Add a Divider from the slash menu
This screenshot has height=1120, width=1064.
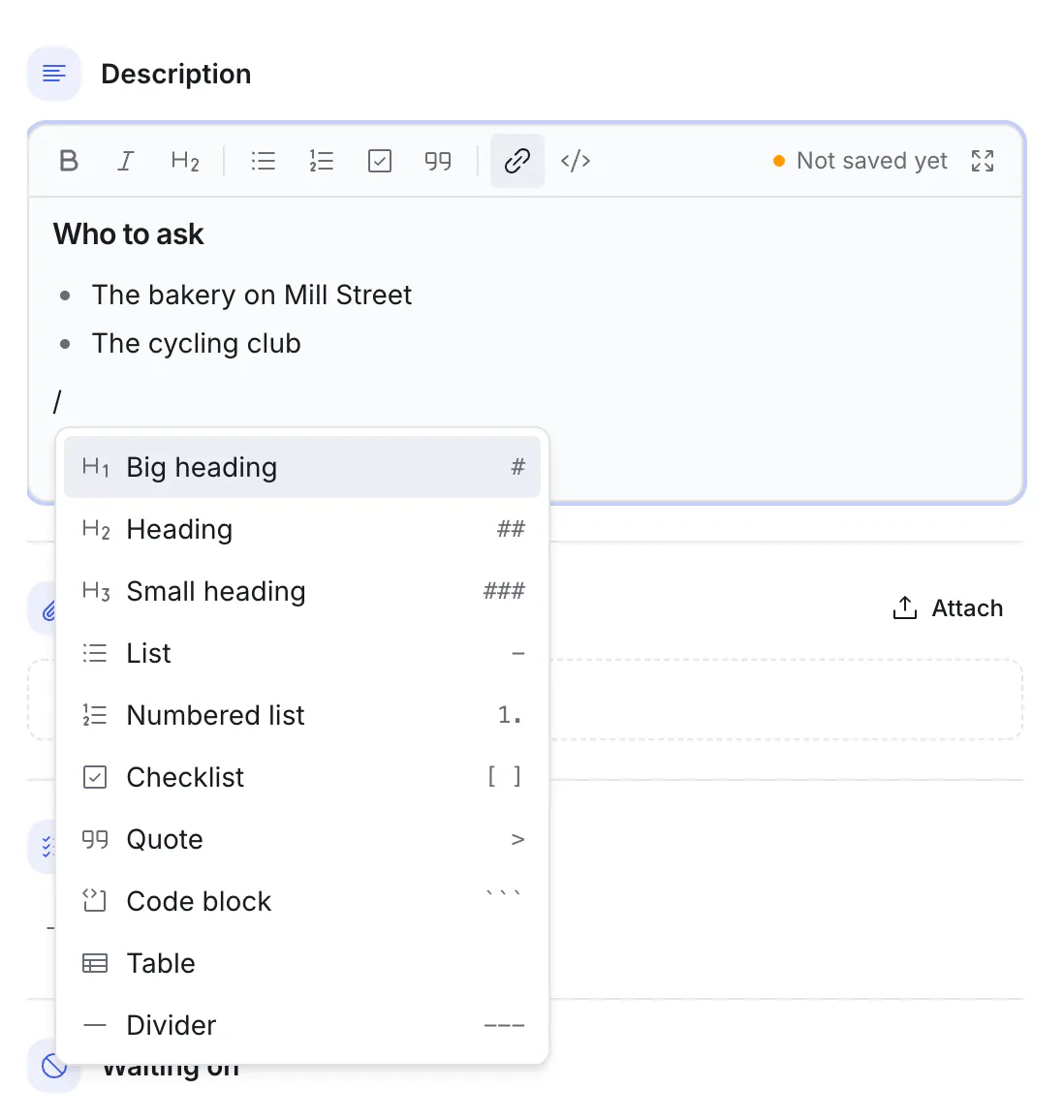pyautogui.click(x=302, y=1025)
